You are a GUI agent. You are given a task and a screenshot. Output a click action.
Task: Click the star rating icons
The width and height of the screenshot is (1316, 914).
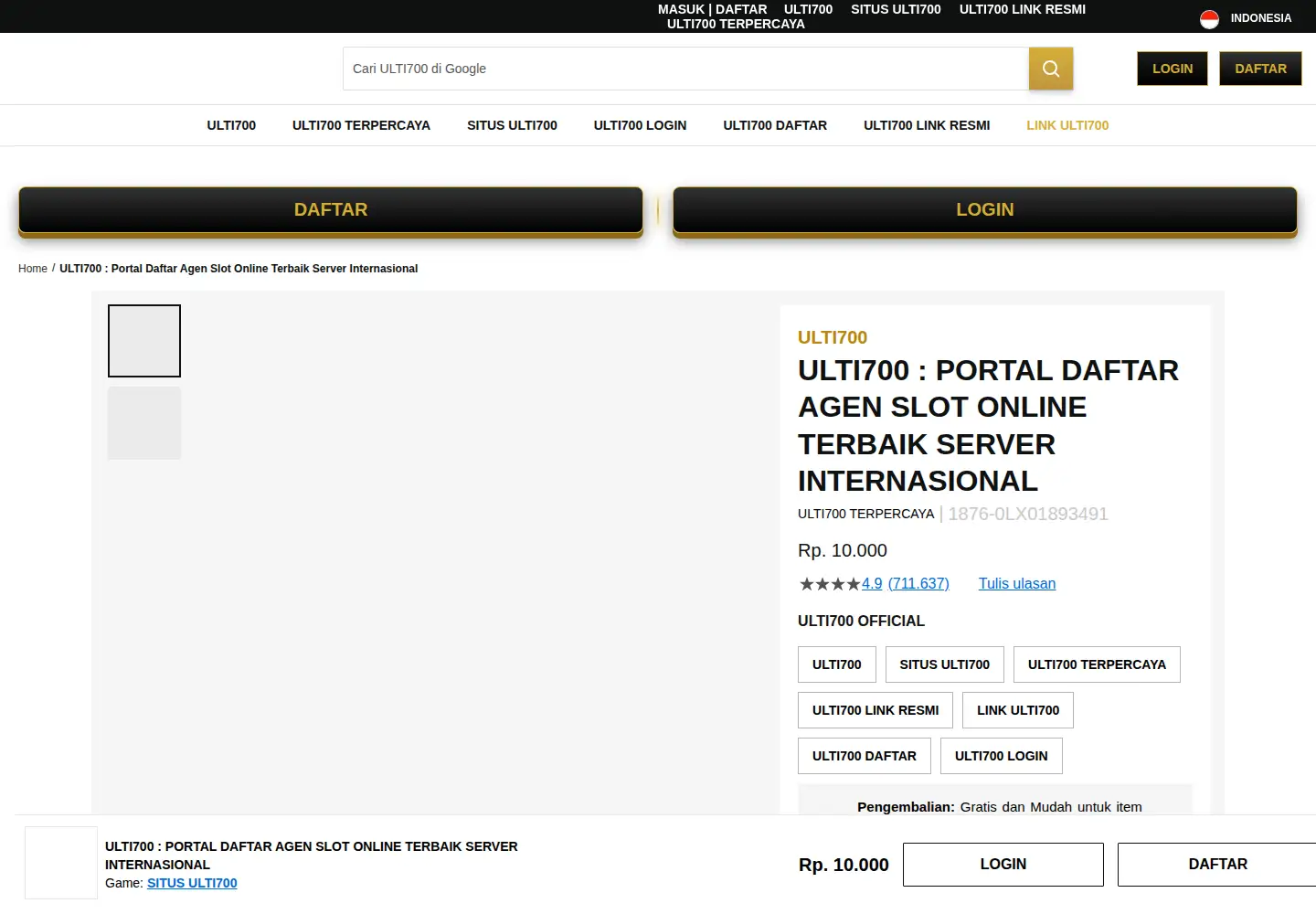coord(830,584)
